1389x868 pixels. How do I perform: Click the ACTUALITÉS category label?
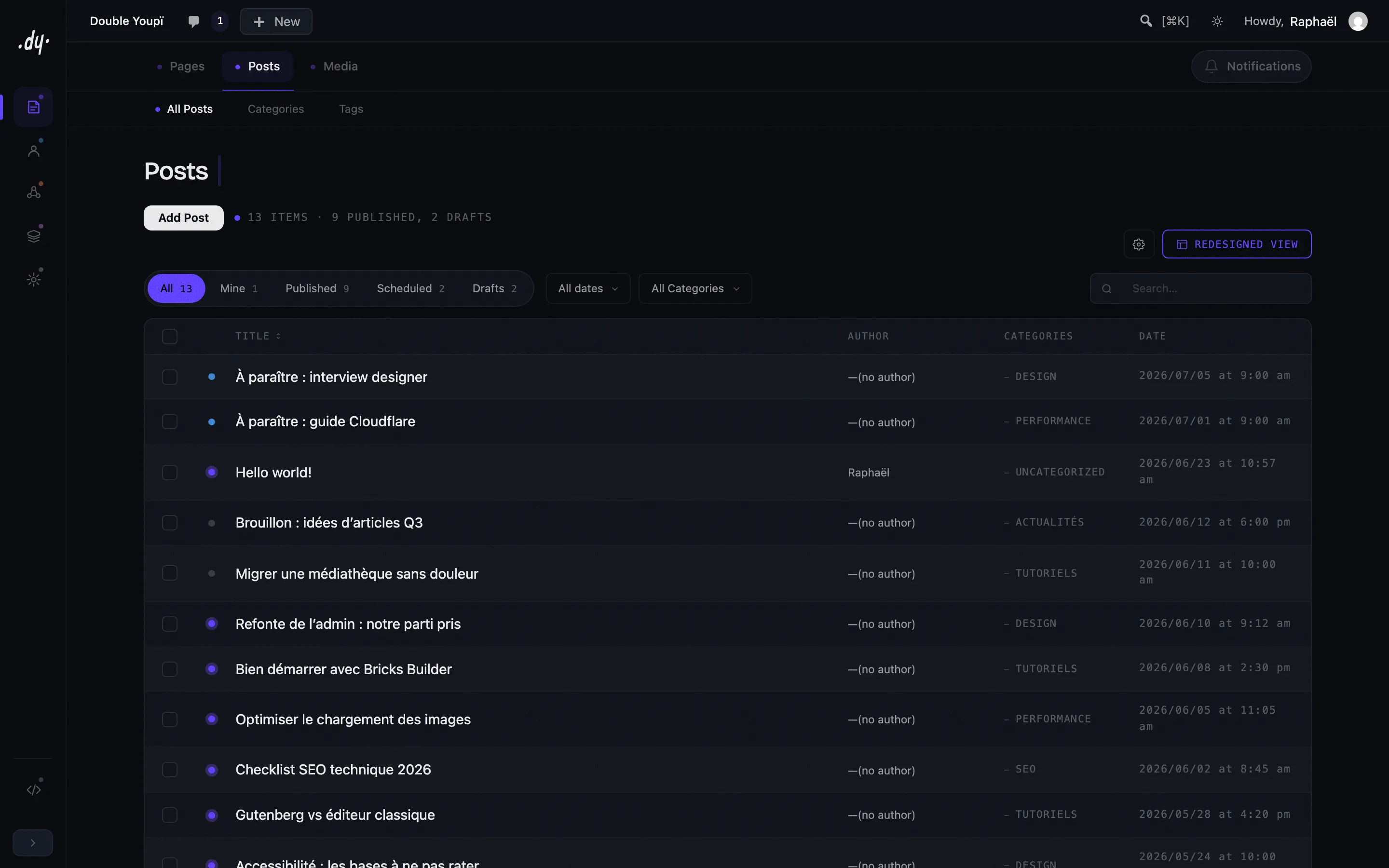click(1049, 522)
